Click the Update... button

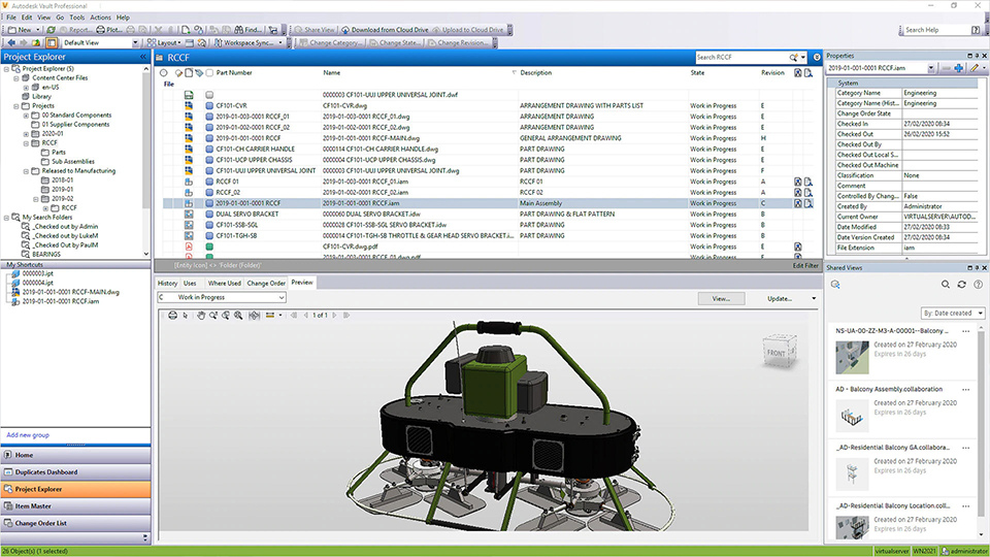pos(780,299)
